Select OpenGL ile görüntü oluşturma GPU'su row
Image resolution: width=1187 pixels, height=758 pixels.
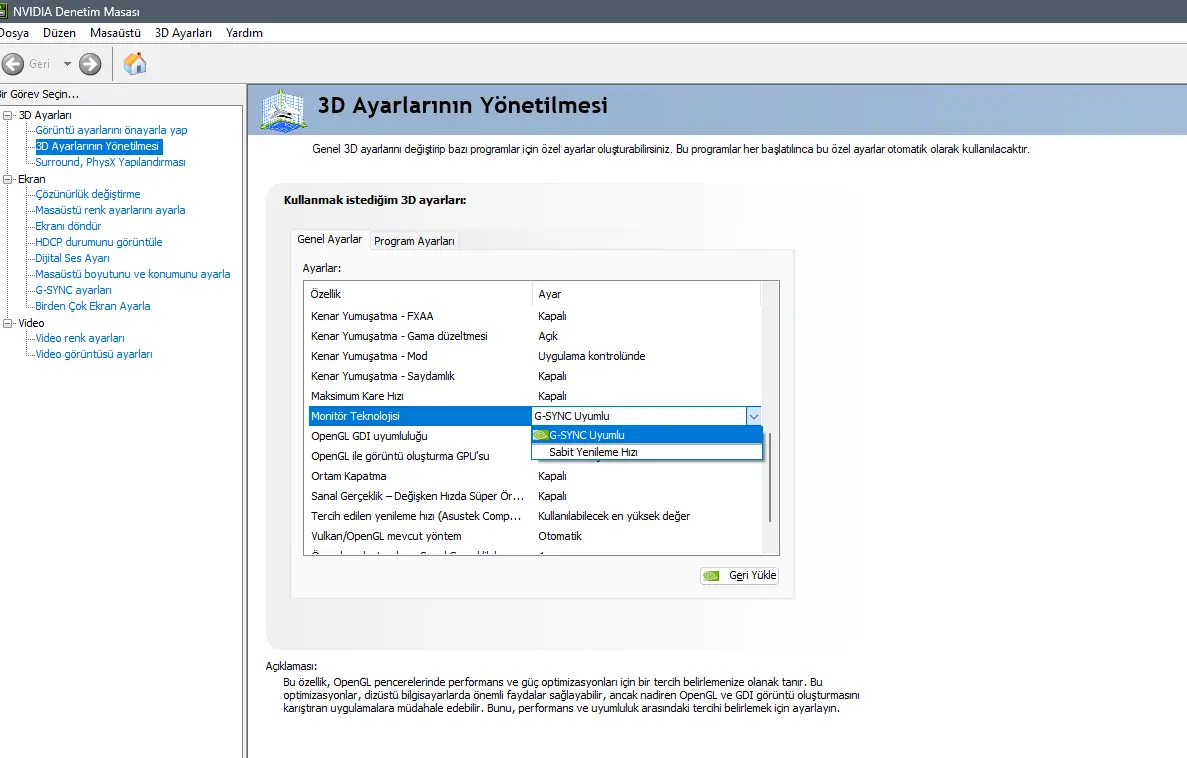420,456
